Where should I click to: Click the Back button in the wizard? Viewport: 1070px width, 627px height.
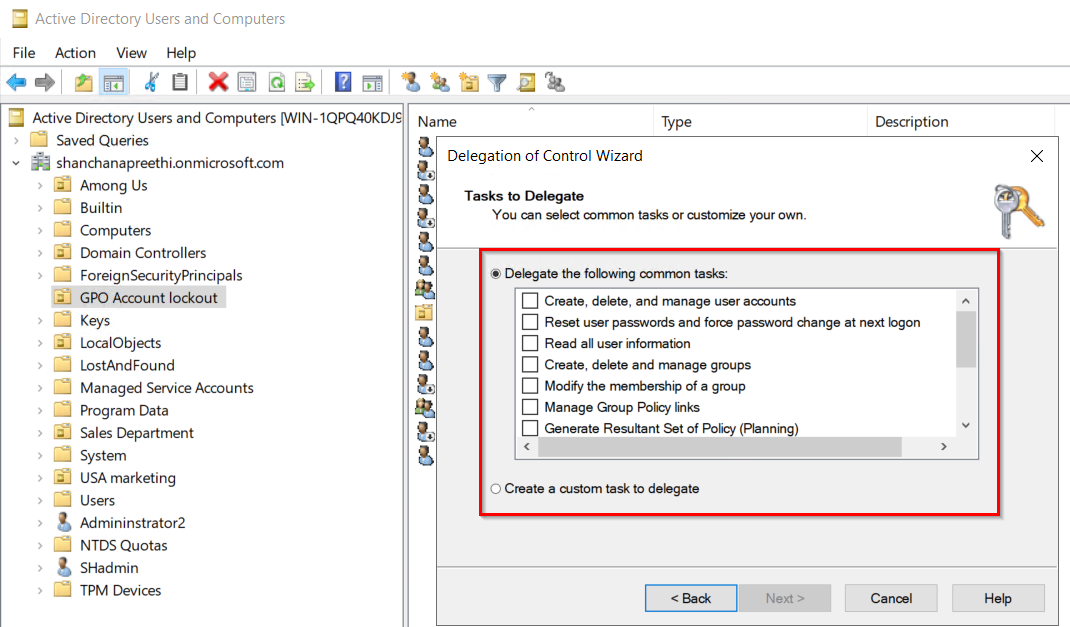690,598
